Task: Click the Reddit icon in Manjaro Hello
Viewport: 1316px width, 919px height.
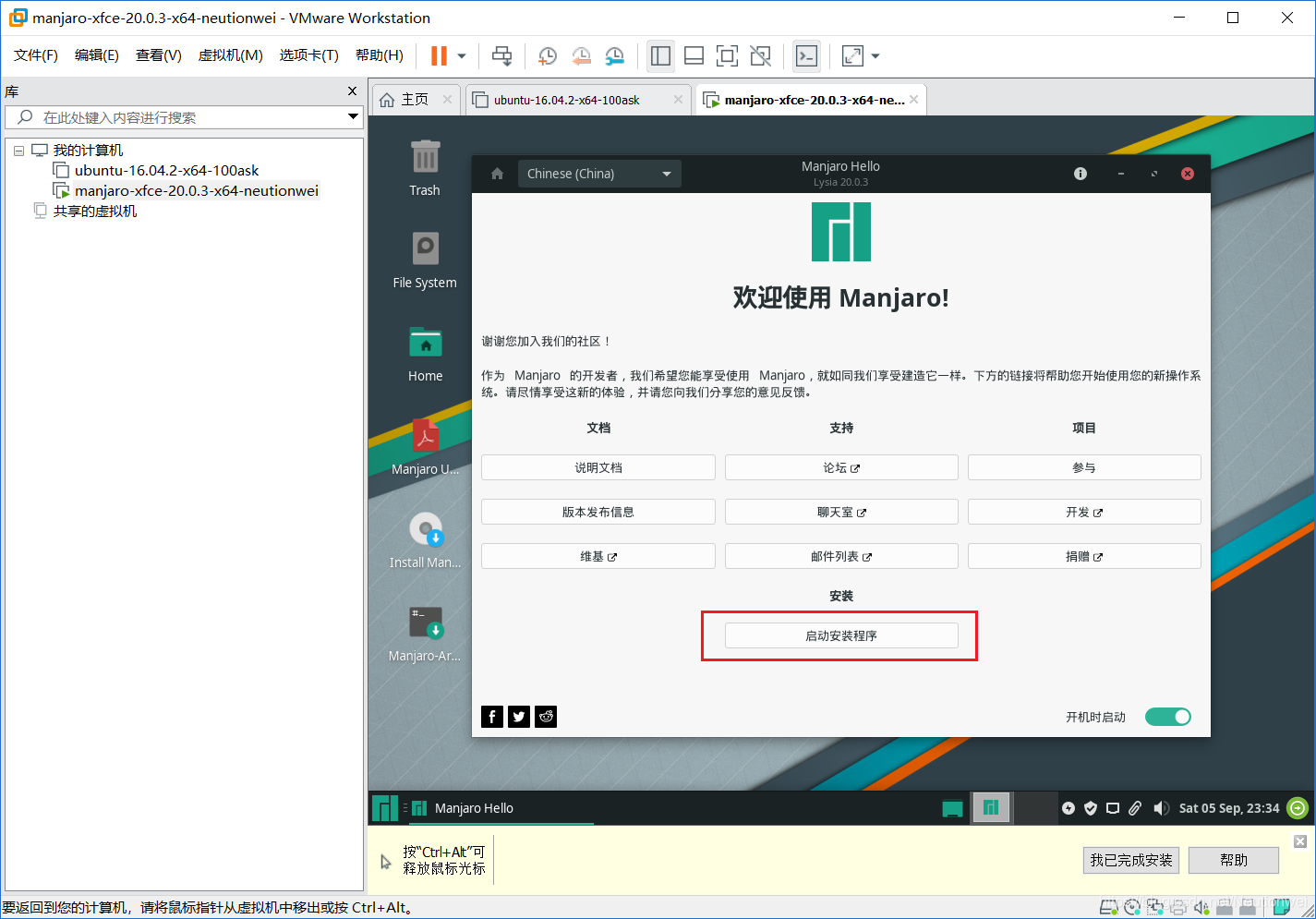Action: (x=546, y=717)
